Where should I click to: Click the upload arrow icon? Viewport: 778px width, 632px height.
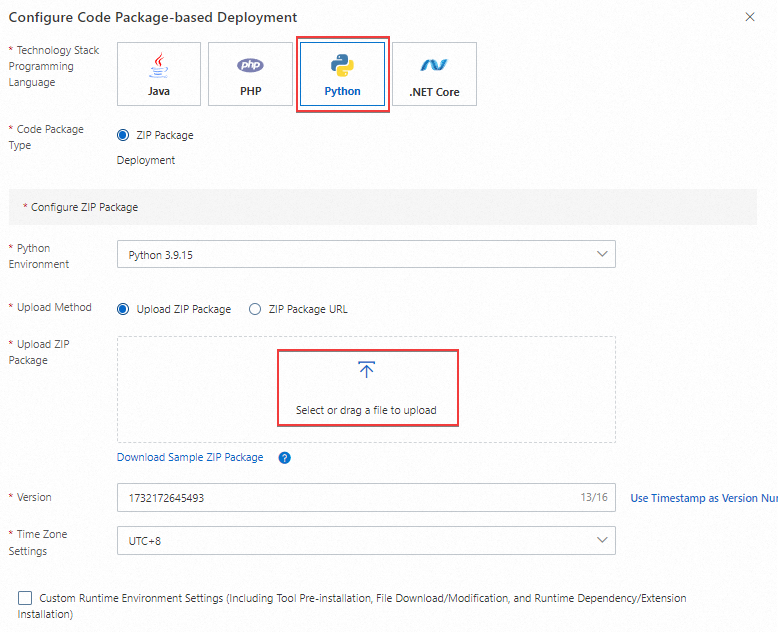(x=366, y=370)
